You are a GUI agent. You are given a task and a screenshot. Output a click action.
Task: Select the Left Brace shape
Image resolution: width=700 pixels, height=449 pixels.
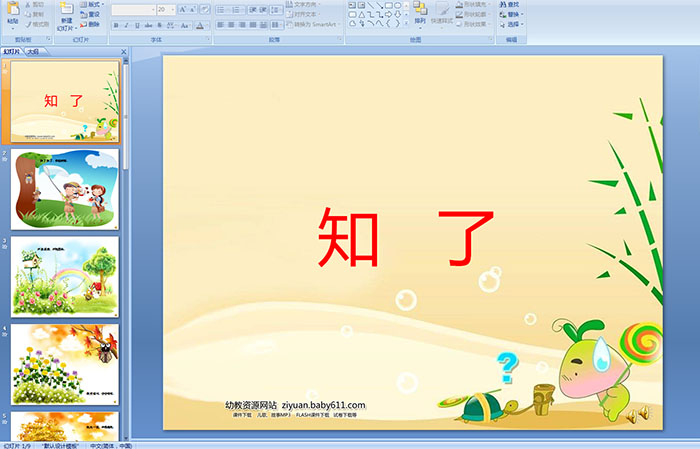(x=388, y=23)
